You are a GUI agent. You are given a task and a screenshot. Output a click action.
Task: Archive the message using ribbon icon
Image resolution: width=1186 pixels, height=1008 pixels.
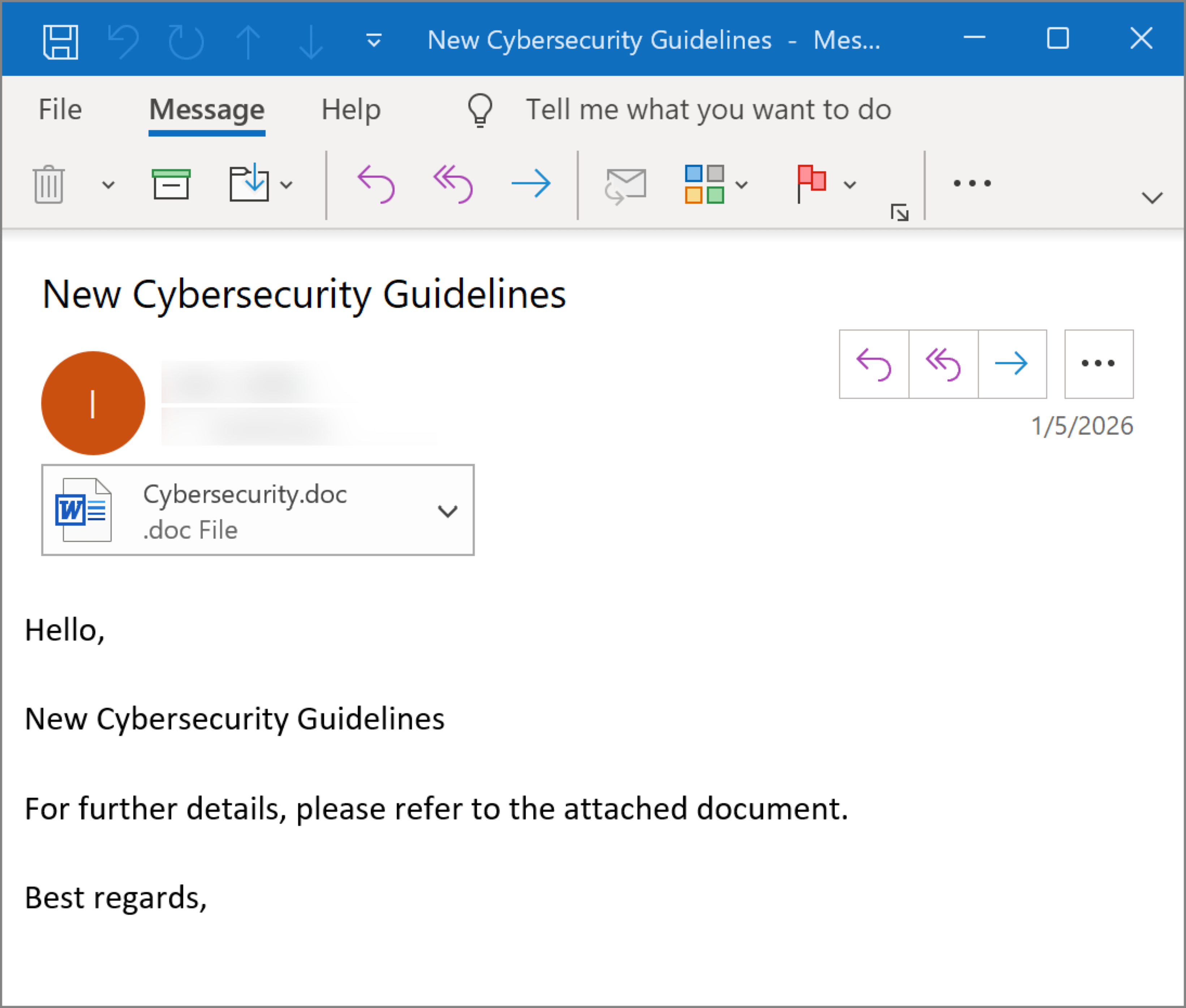171,184
